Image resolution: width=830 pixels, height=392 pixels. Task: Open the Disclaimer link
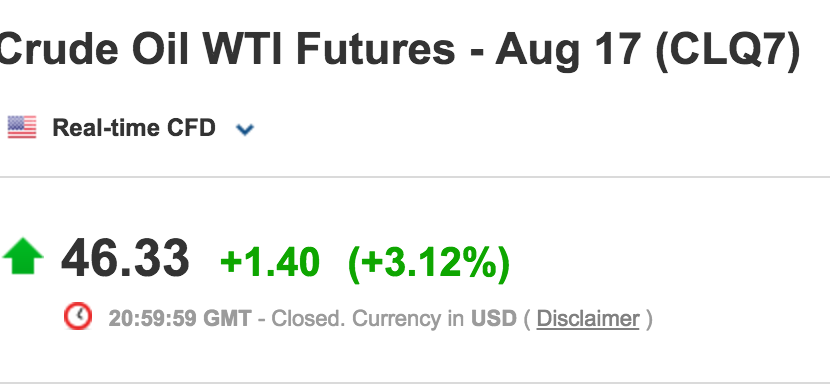(x=588, y=319)
